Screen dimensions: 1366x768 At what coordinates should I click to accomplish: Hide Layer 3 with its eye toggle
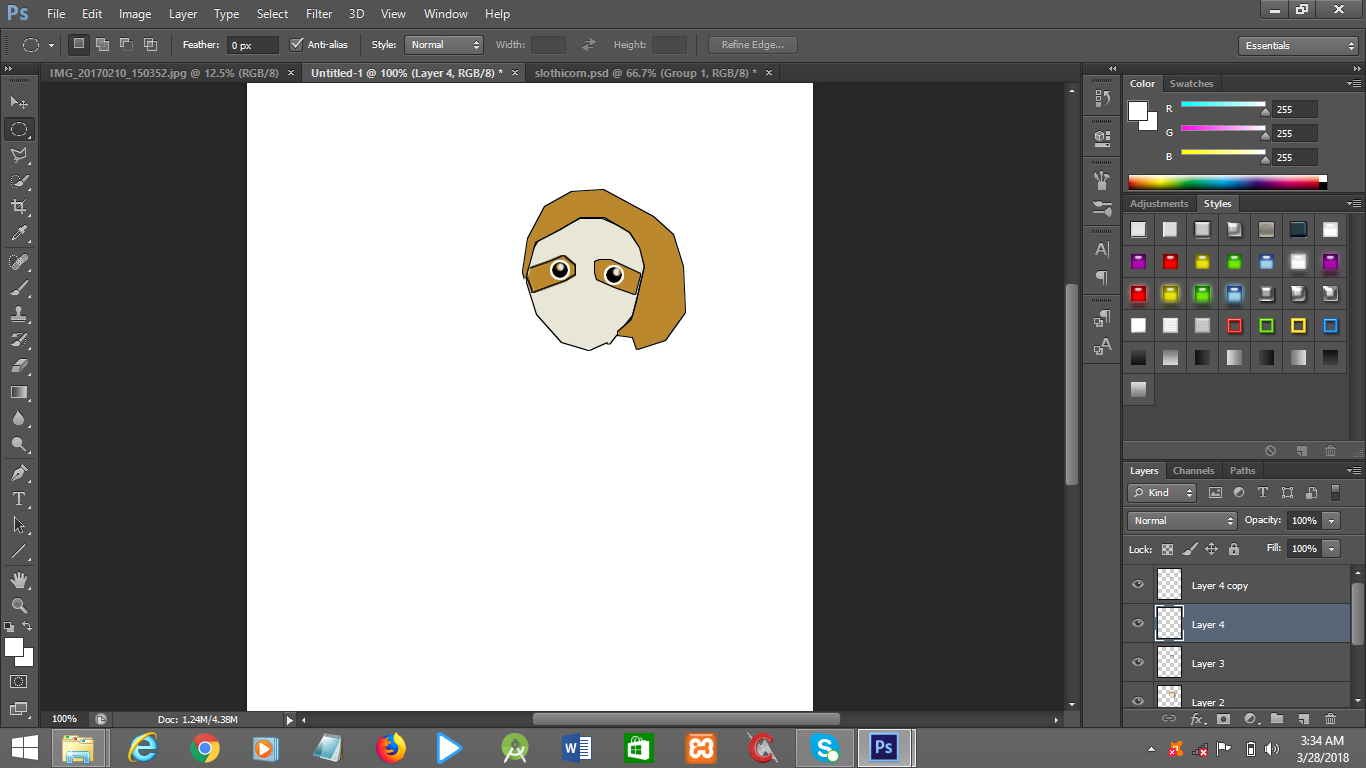[x=1138, y=662]
